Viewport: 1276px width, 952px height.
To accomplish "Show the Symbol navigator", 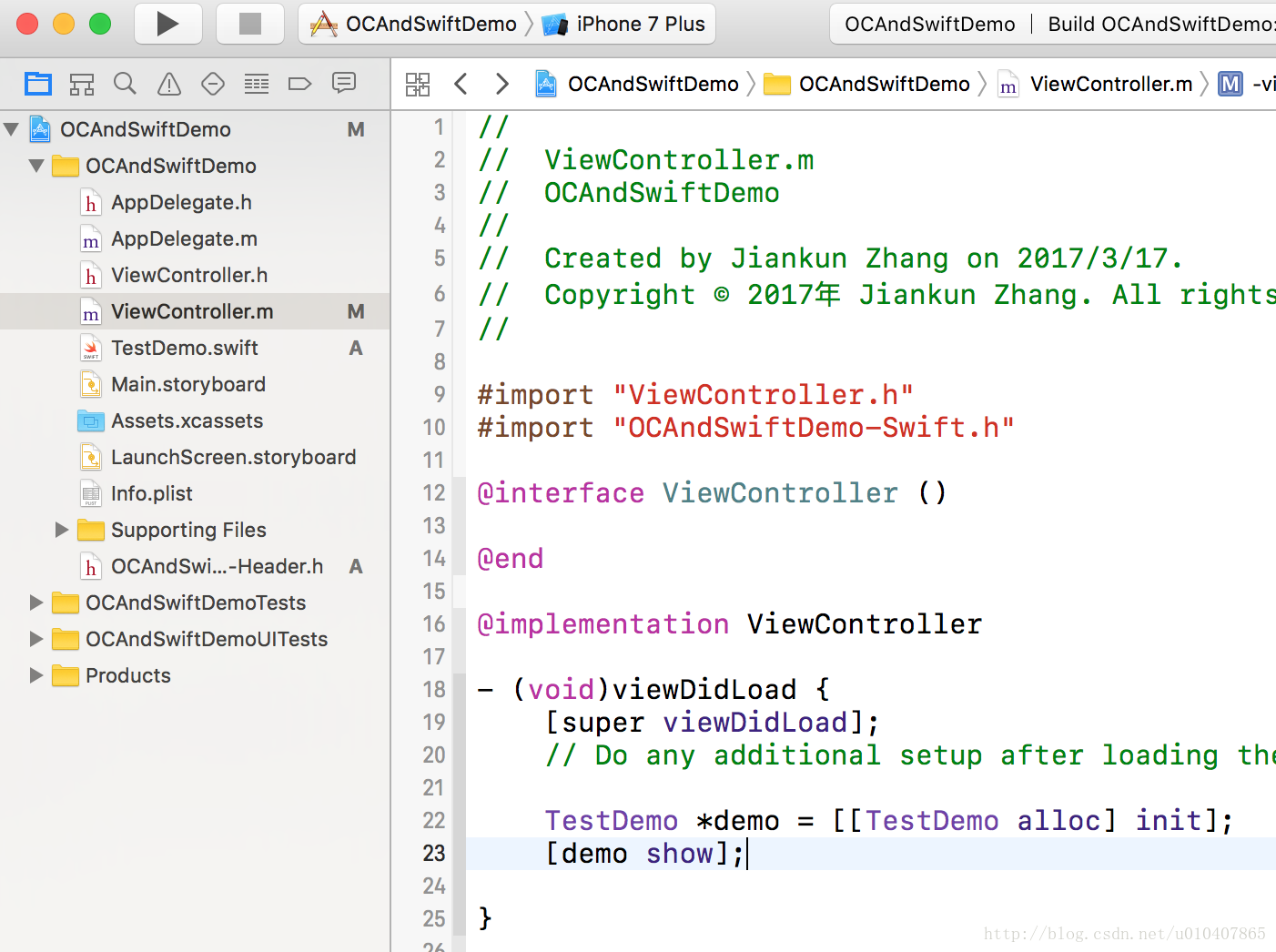I will [82, 85].
